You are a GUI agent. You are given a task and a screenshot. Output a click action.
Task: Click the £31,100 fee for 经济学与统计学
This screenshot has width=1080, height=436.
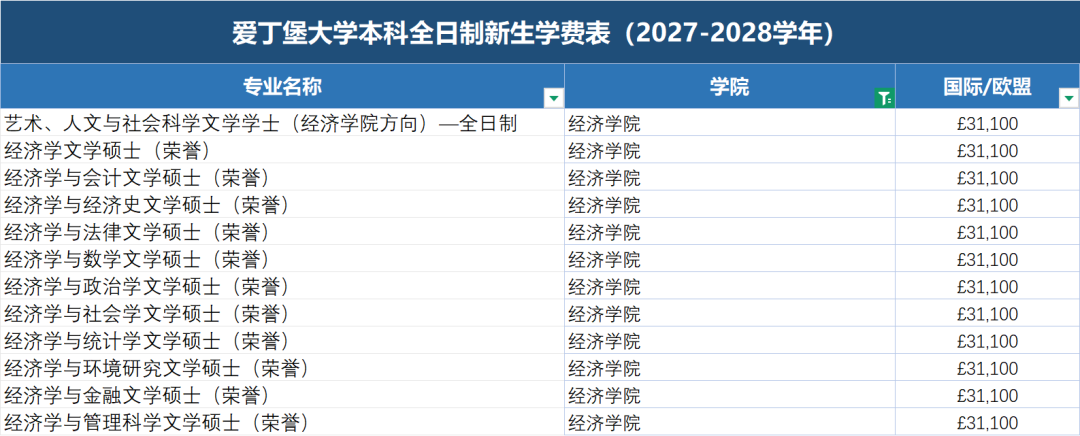click(x=988, y=341)
